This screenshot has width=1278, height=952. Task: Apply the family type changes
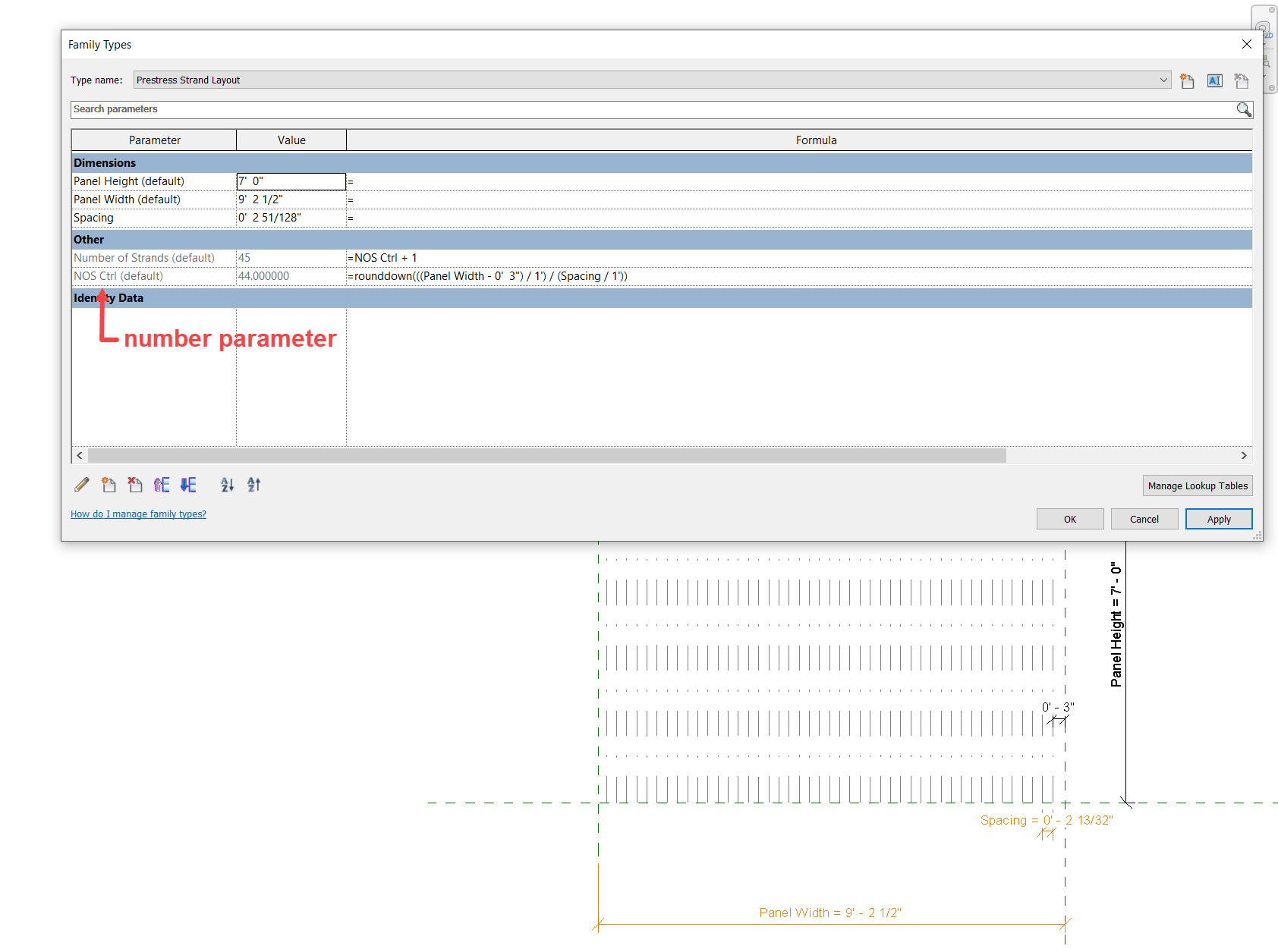[1219, 519]
